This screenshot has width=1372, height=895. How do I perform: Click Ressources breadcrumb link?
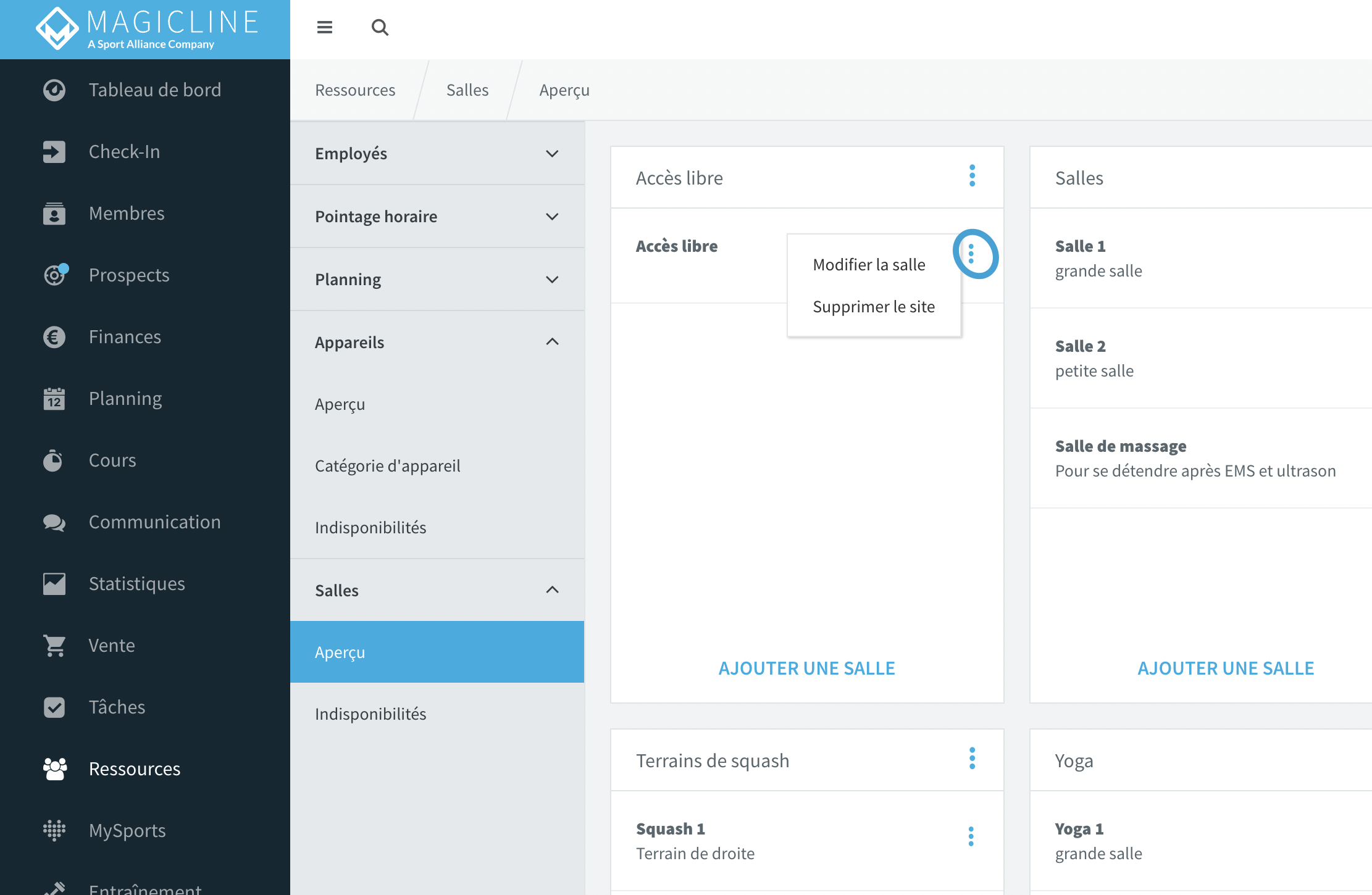tap(355, 90)
